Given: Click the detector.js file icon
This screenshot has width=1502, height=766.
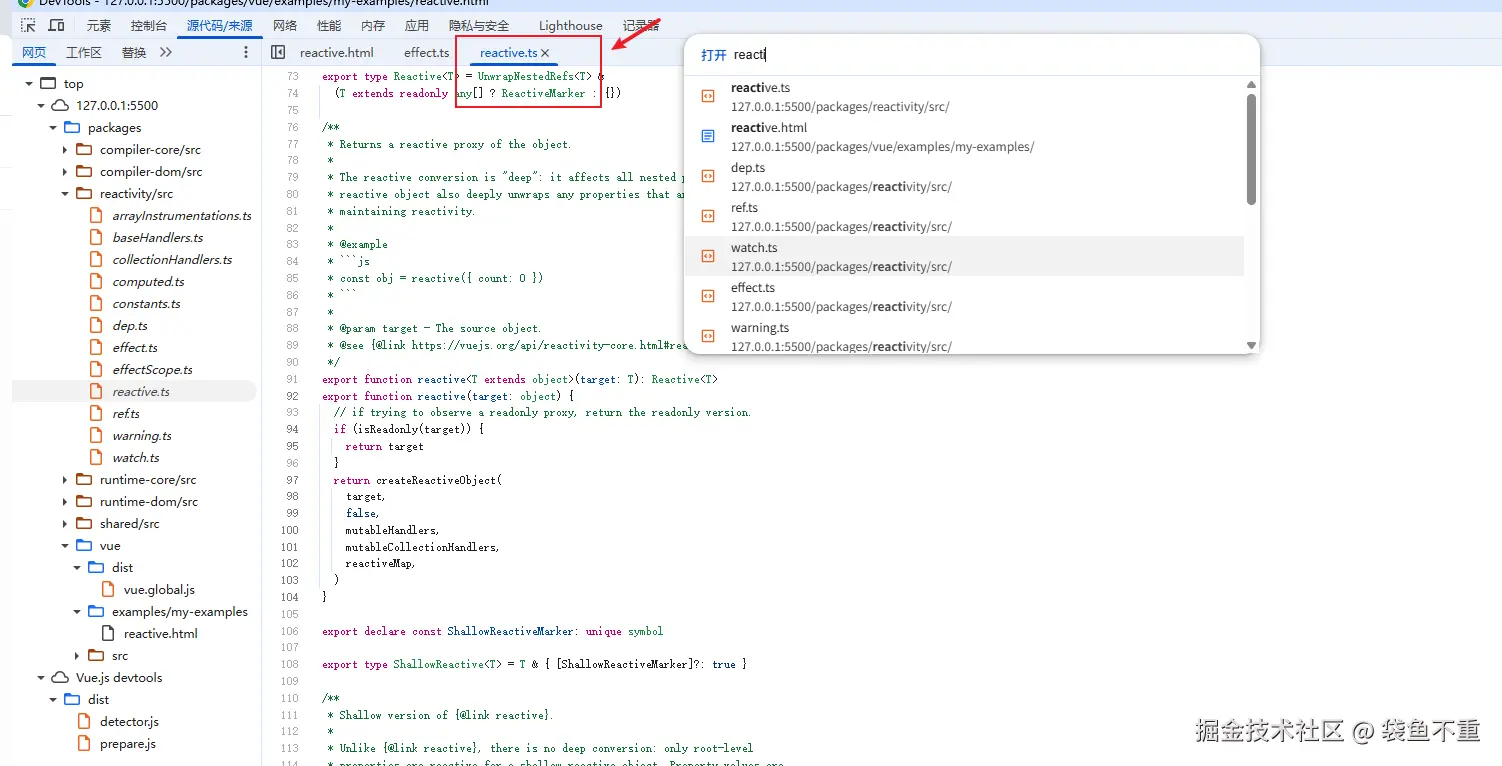Looking at the screenshot, I should click(x=84, y=722).
